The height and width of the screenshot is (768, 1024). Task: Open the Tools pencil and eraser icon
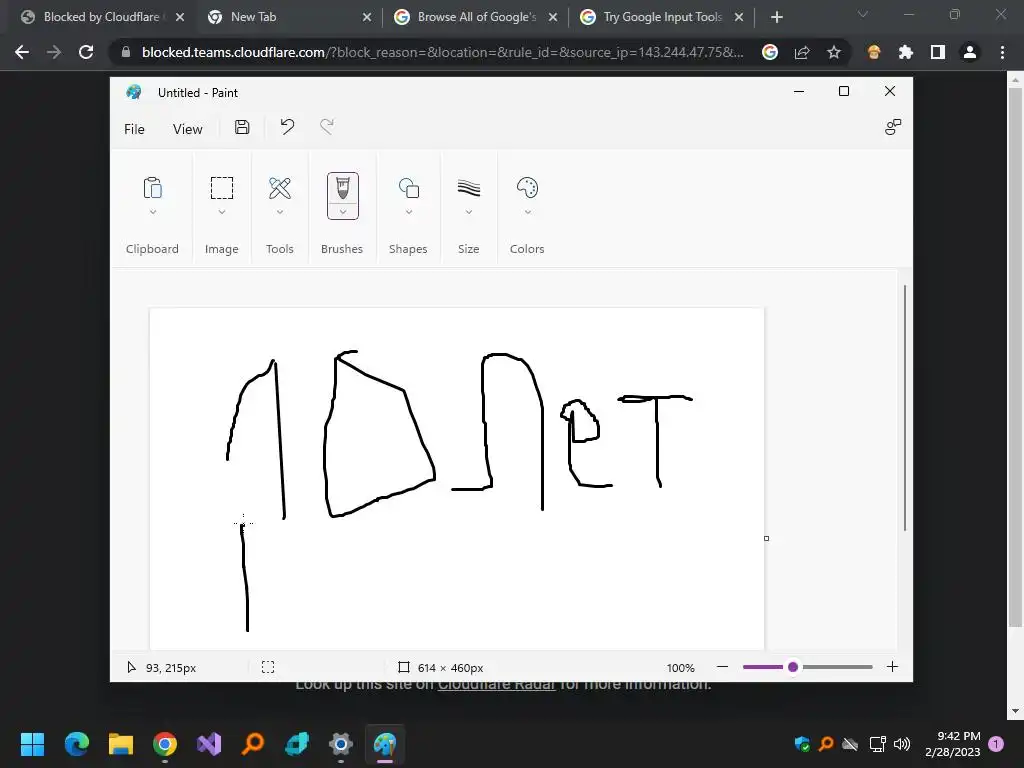click(x=280, y=188)
